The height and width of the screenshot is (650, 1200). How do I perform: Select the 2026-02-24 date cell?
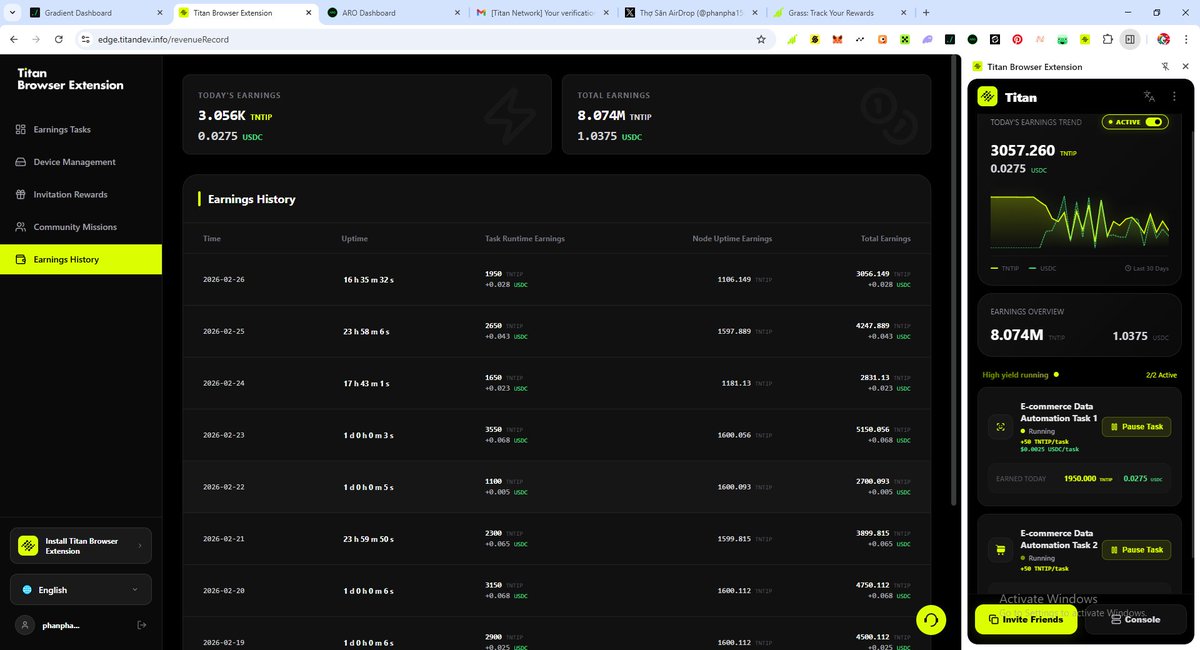223,383
